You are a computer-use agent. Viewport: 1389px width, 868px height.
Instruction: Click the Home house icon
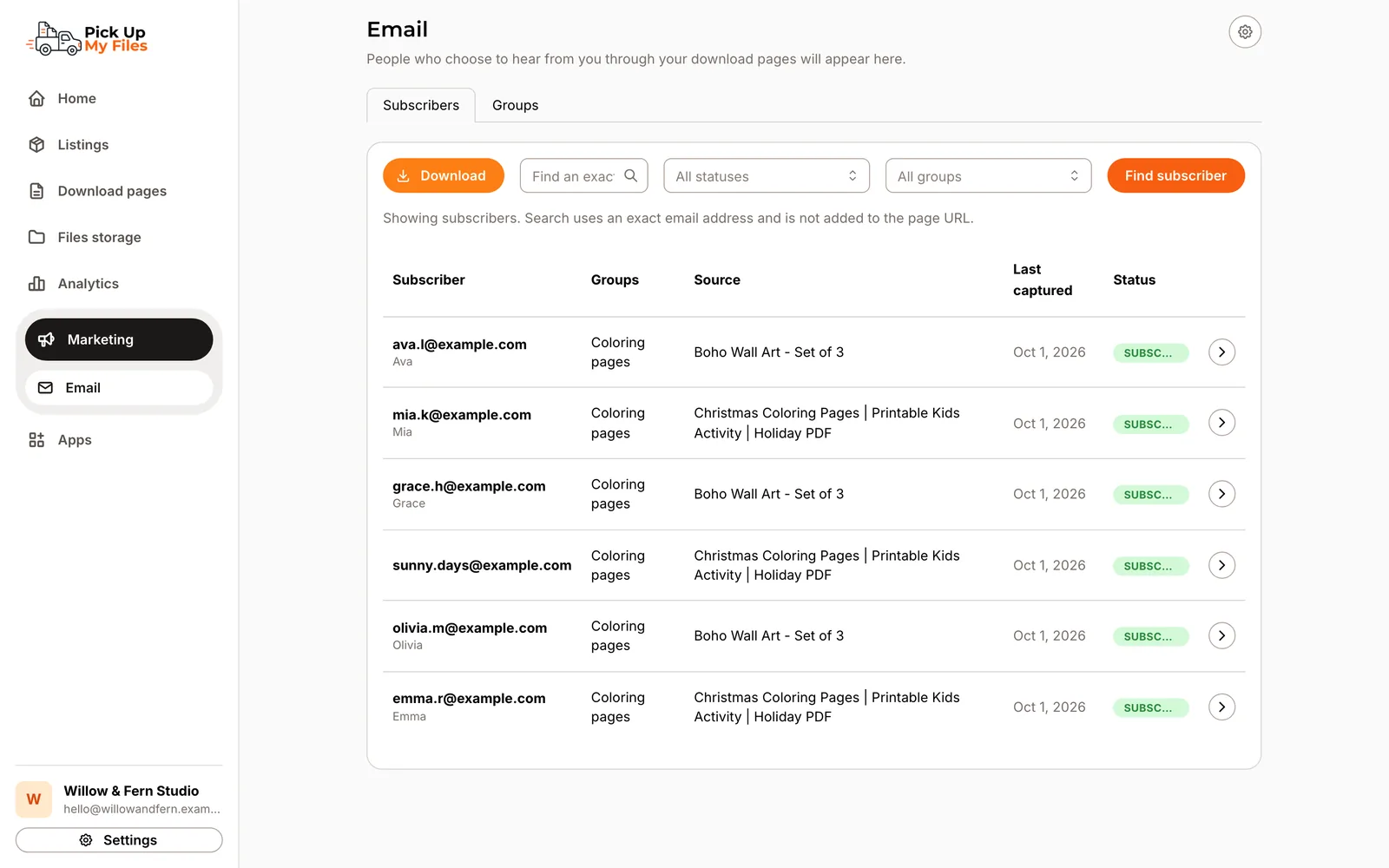point(36,98)
